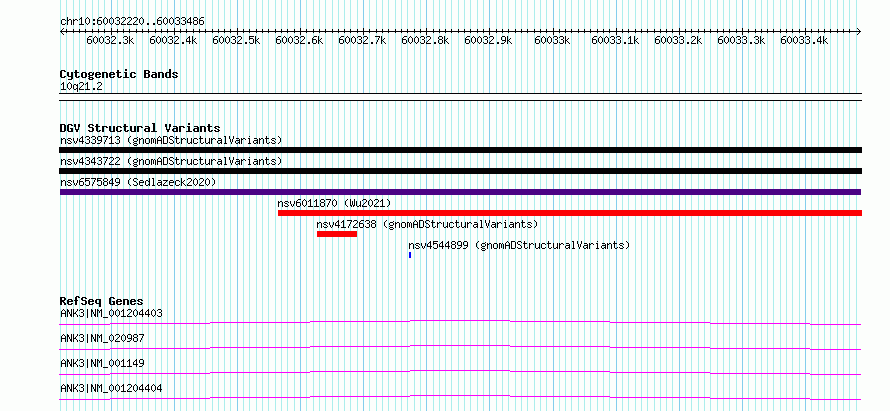Click the ANK3|NM_001204404 transcript label
Image resolution: width=890 pixels, height=411 pixels.
(x=111, y=388)
